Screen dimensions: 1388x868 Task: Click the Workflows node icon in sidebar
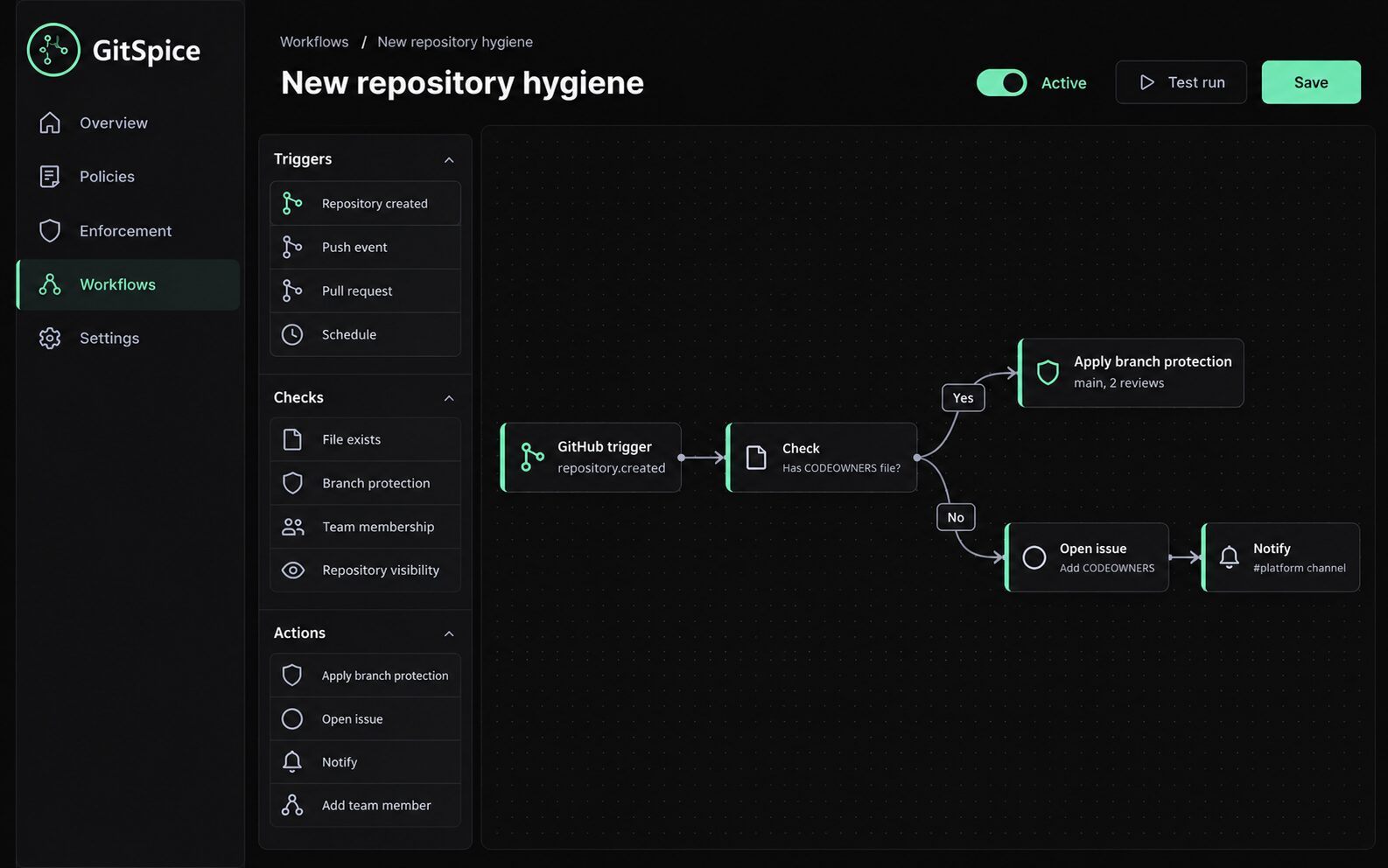point(50,284)
